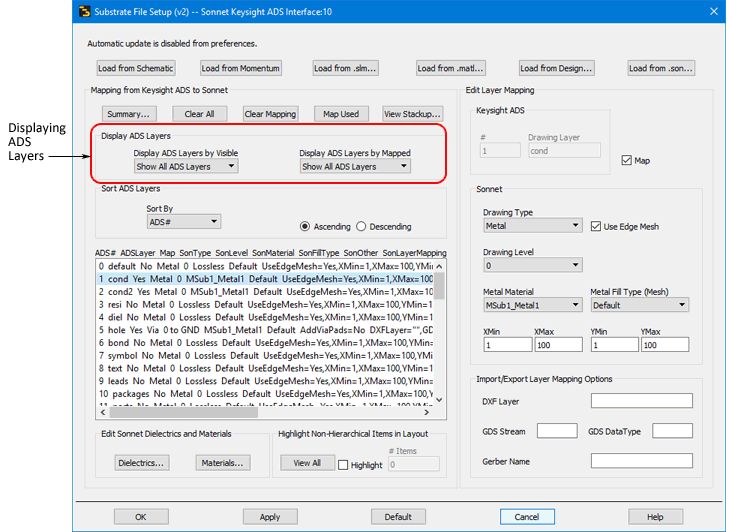The width and height of the screenshot is (729, 532).
Task: Click the Clear Mapping button
Action: click(270, 114)
